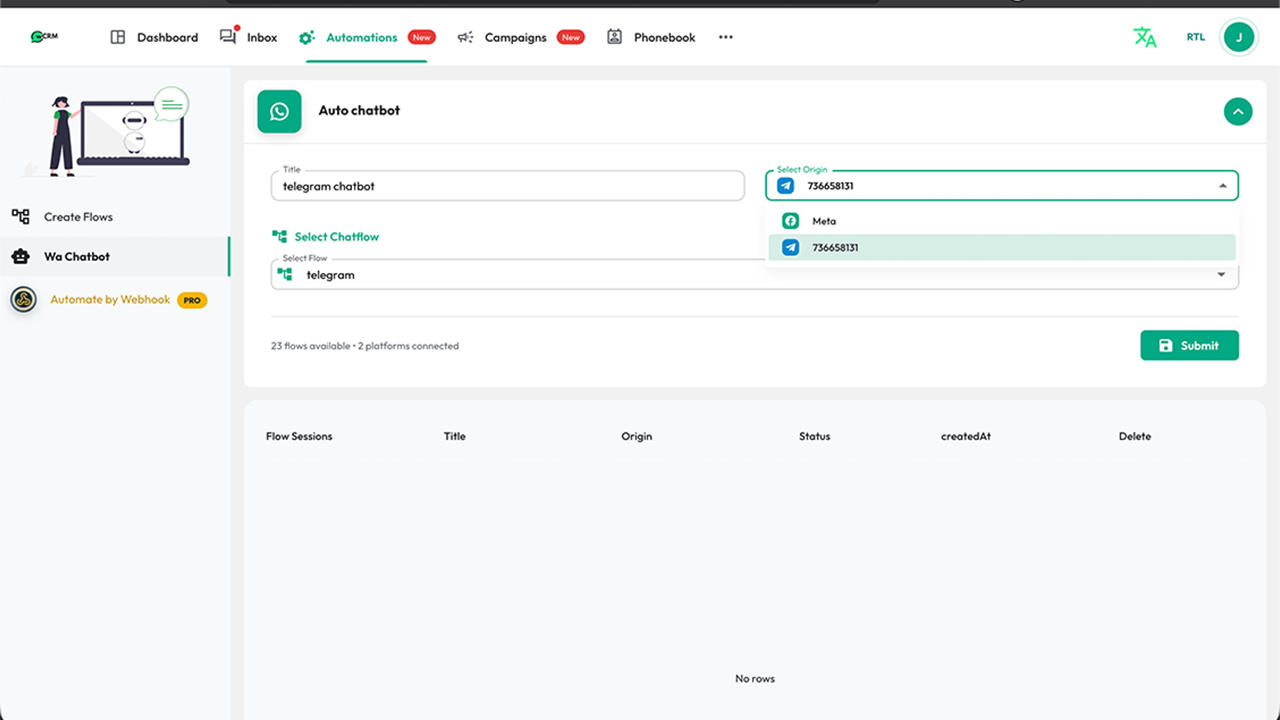Click the Meta option icon
The height and width of the screenshot is (720, 1280).
pos(791,221)
